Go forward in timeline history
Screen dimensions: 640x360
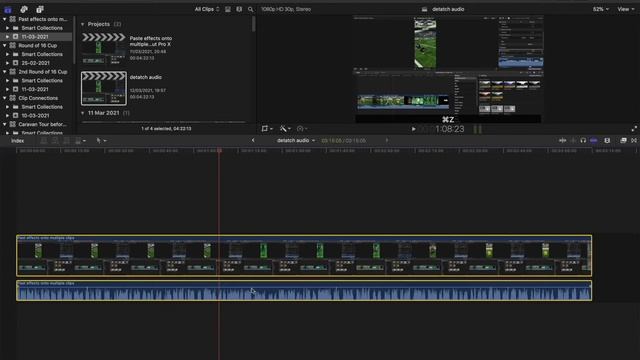pos(387,140)
